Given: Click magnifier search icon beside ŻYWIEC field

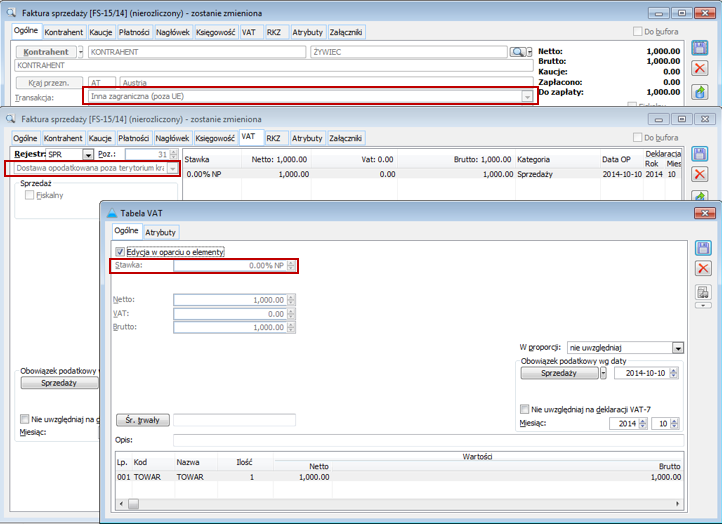Looking at the screenshot, I should [517, 51].
